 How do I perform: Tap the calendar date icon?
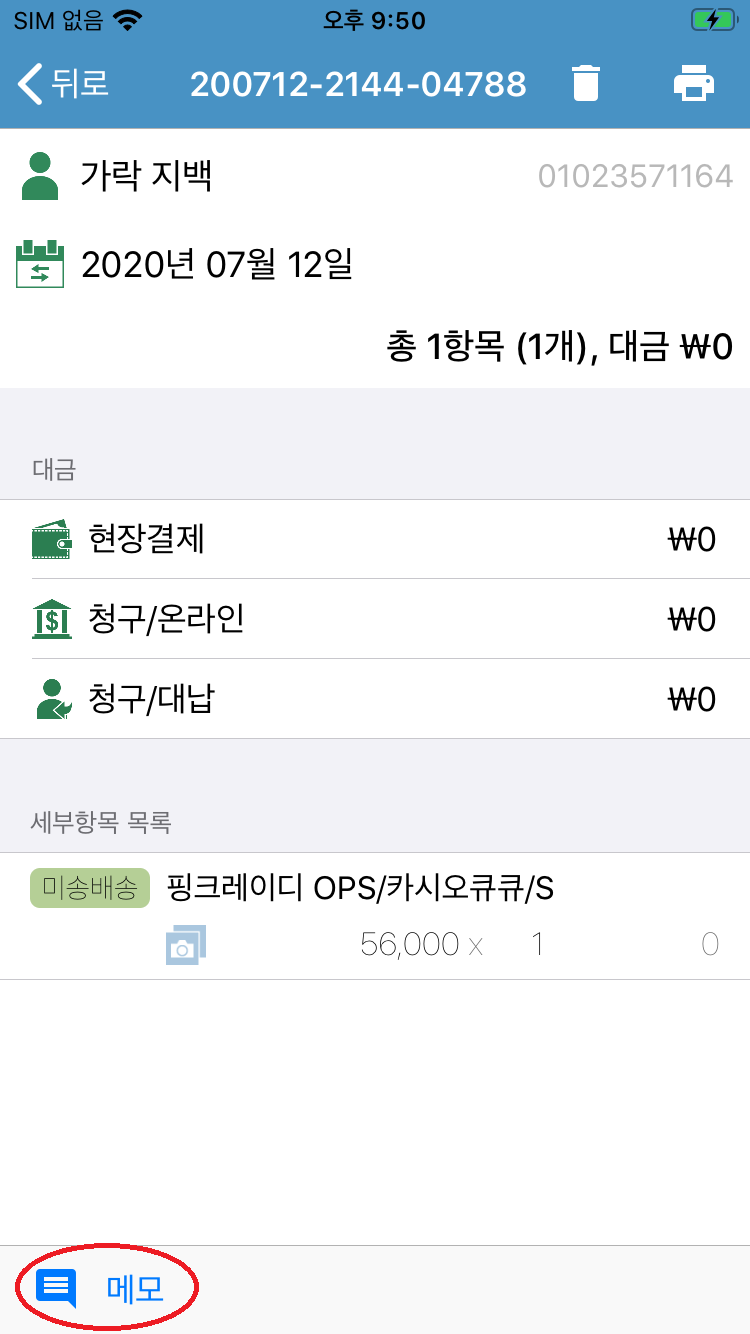coord(40,265)
